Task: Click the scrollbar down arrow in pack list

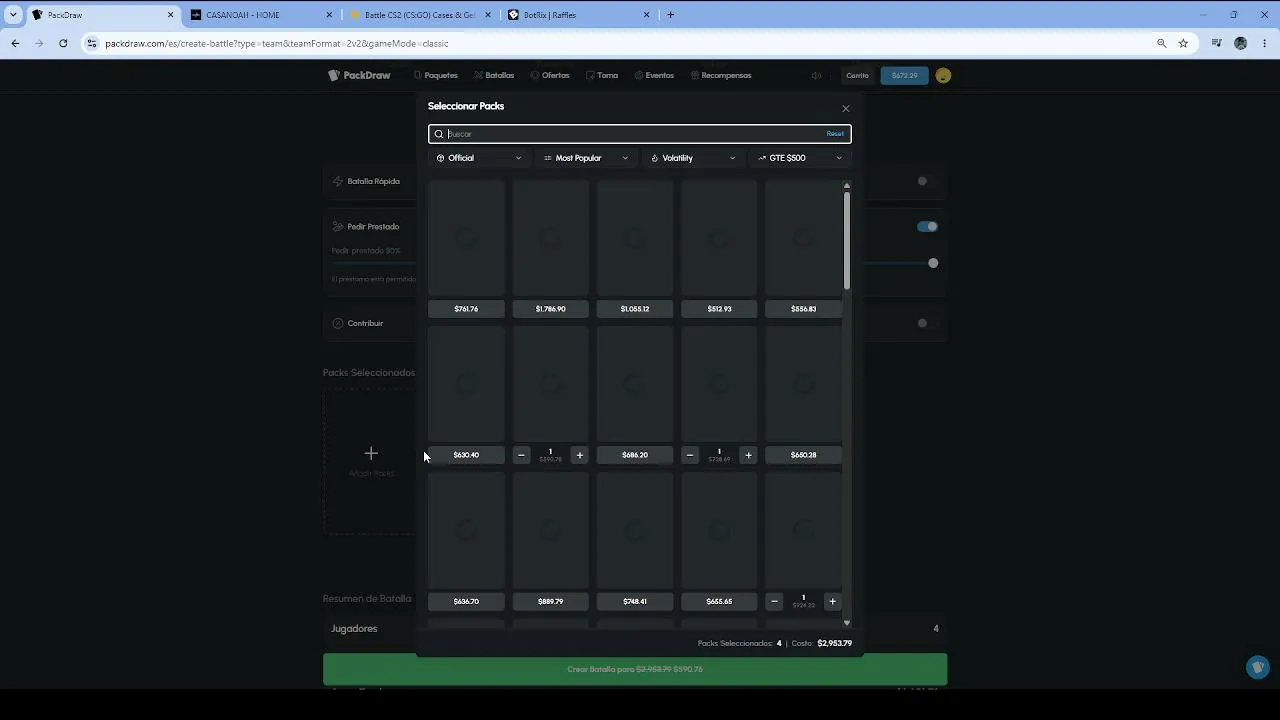Action: click(x=847, y=623)
